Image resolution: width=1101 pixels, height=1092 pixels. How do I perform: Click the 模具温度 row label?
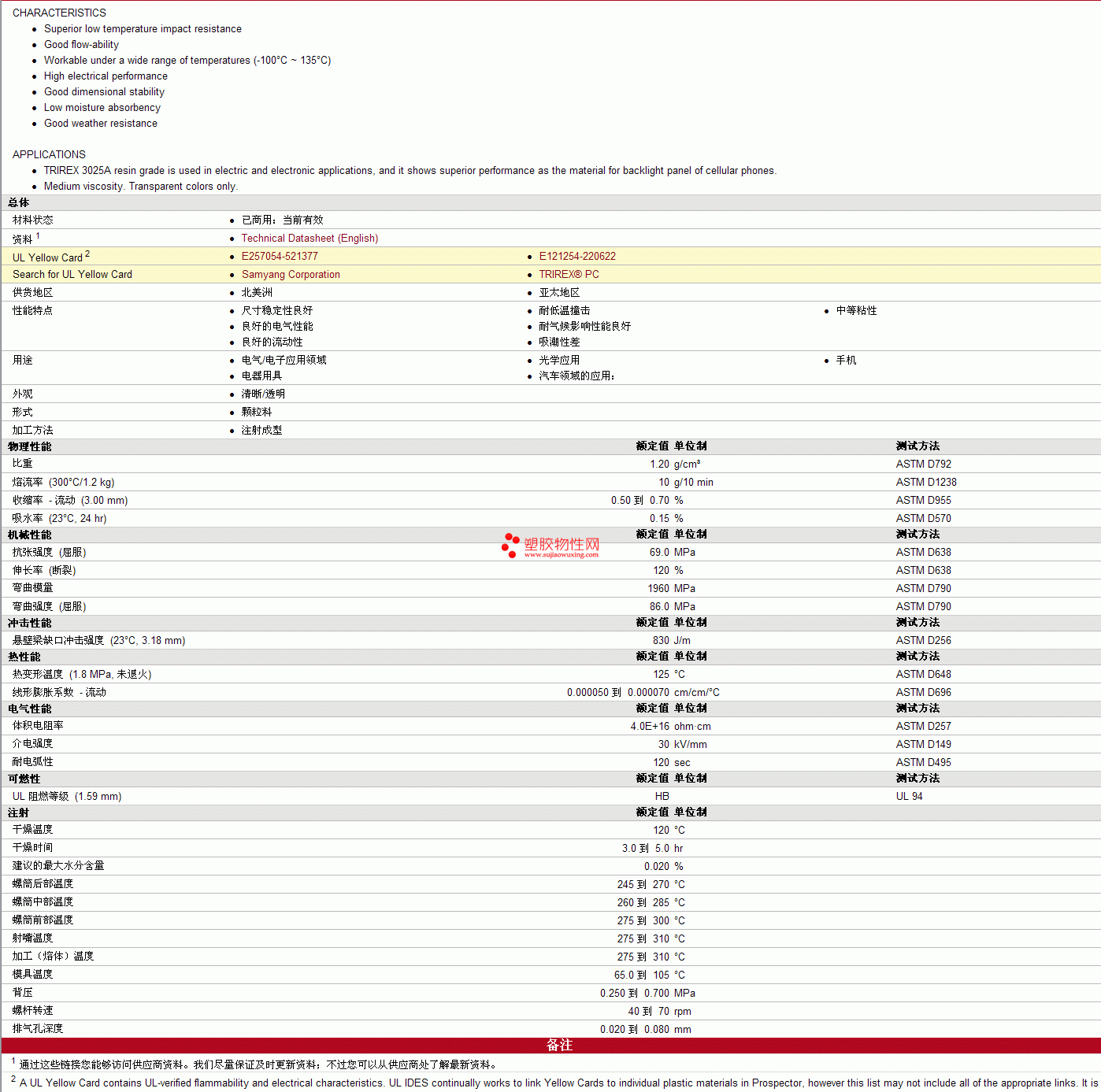point(33,975)
